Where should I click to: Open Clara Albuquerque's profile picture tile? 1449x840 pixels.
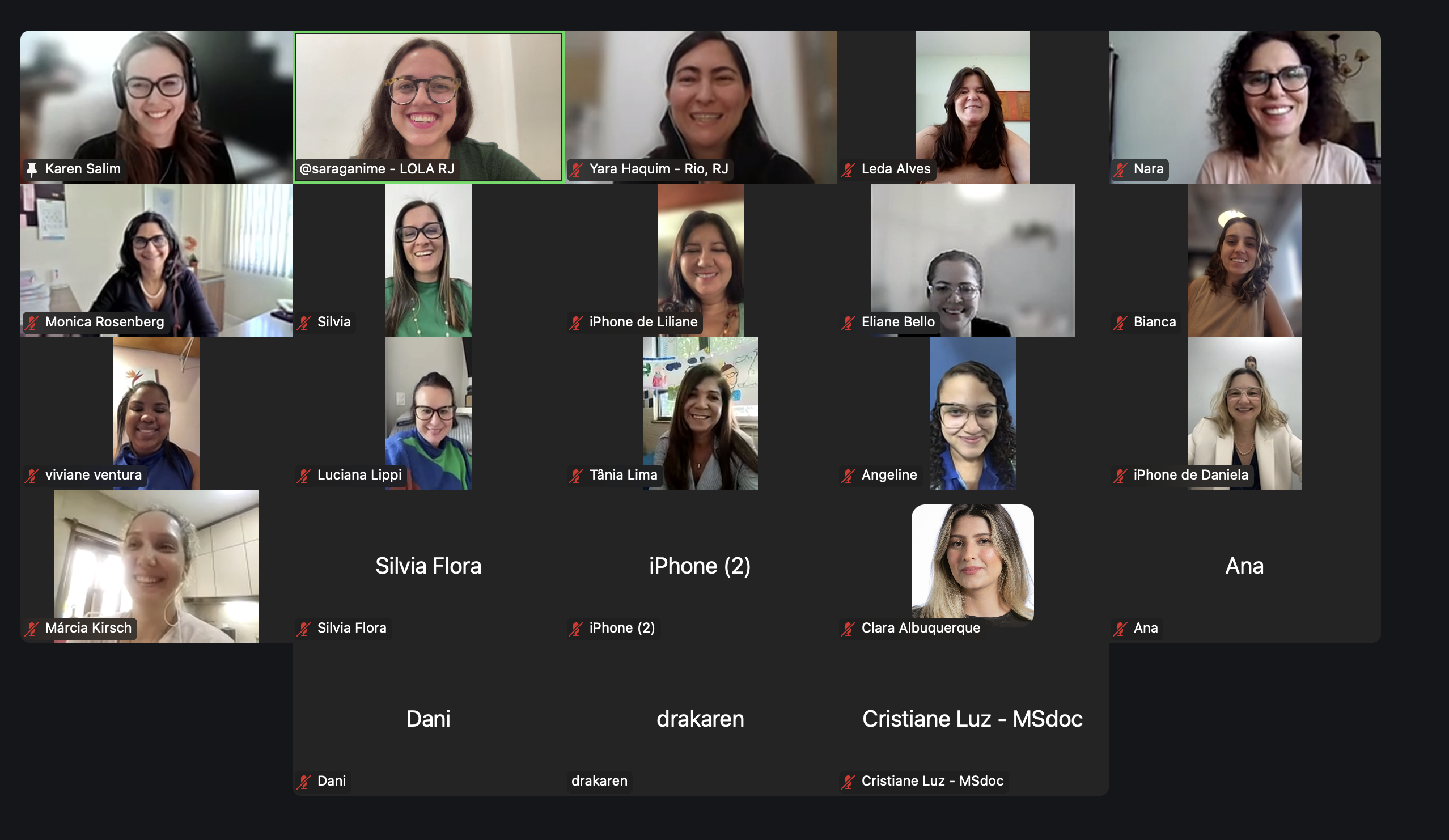click(x=972, y=563)
